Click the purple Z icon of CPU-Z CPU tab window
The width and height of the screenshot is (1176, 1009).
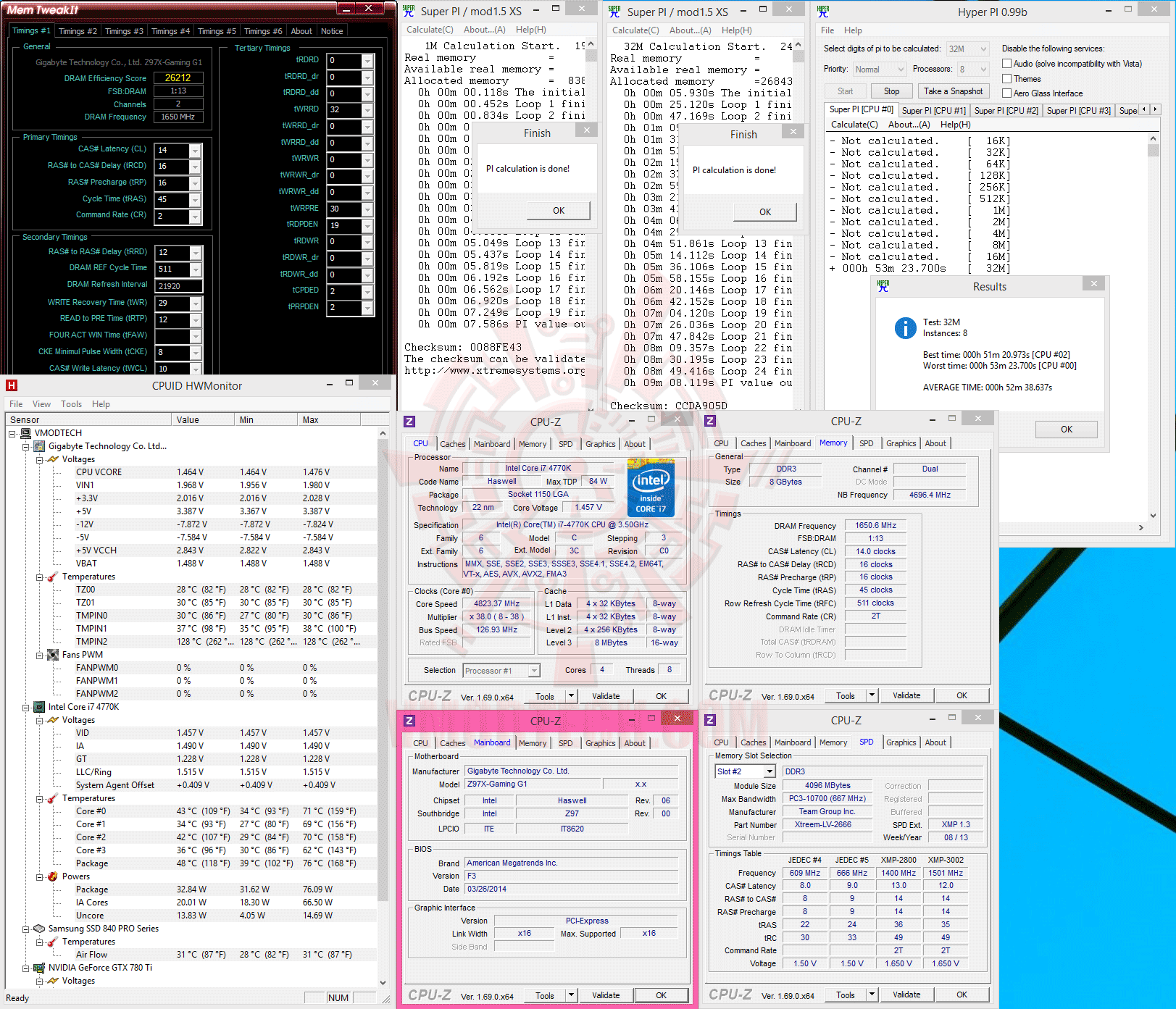[x=409, y=422]
